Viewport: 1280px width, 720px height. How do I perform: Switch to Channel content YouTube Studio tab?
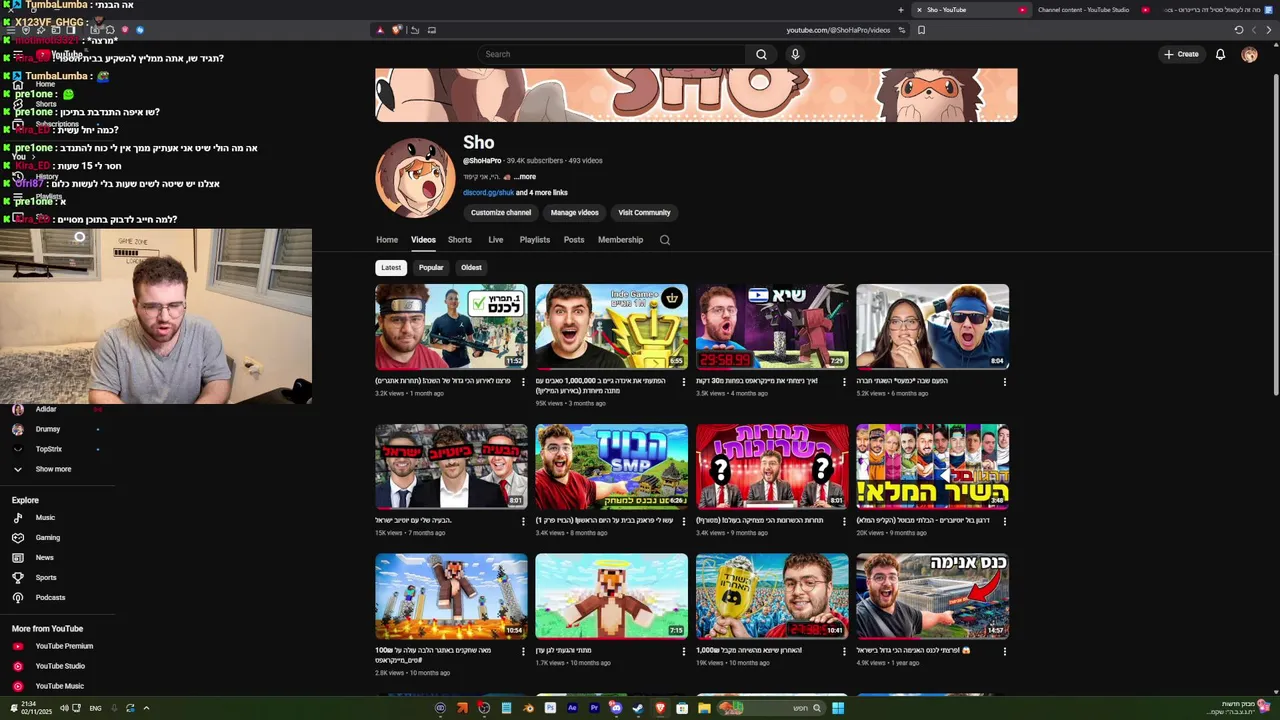1083,10
